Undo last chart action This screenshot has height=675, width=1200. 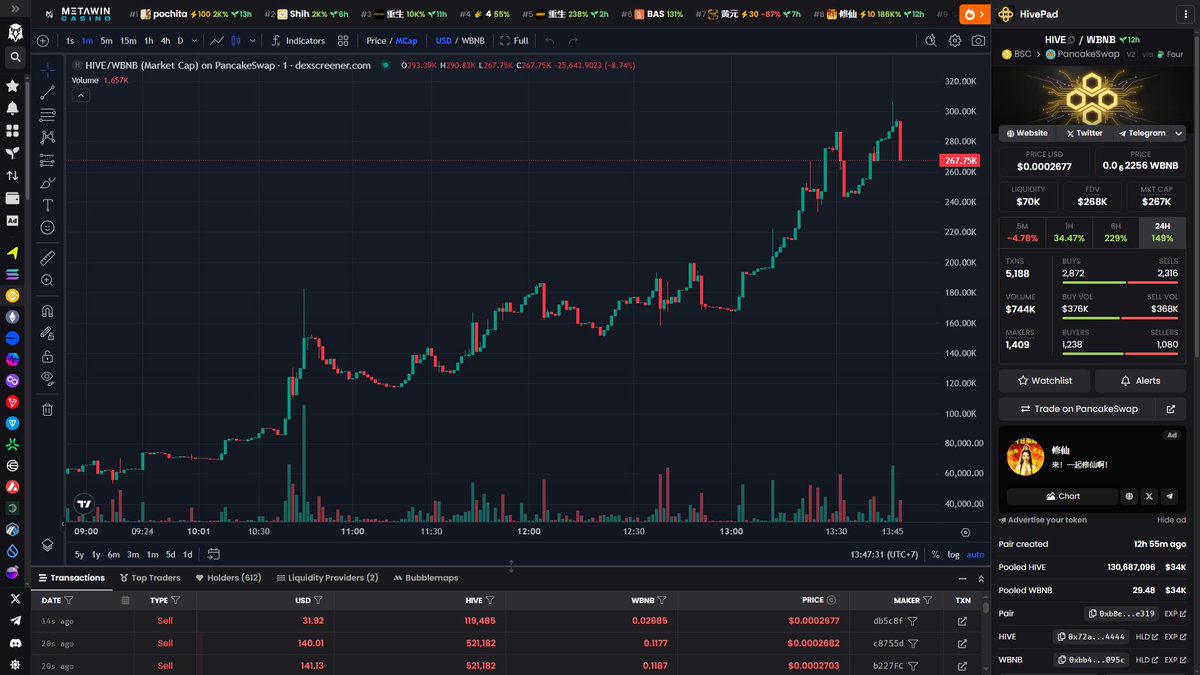(549, 41)
